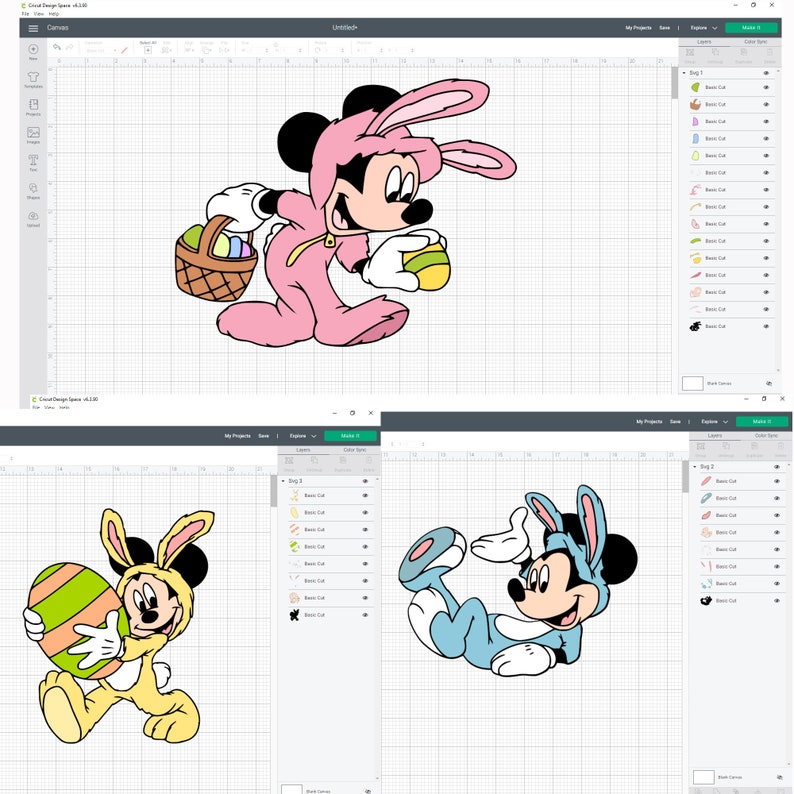
Task: Click the Upload cloud icon
Action: pos(33,216)
